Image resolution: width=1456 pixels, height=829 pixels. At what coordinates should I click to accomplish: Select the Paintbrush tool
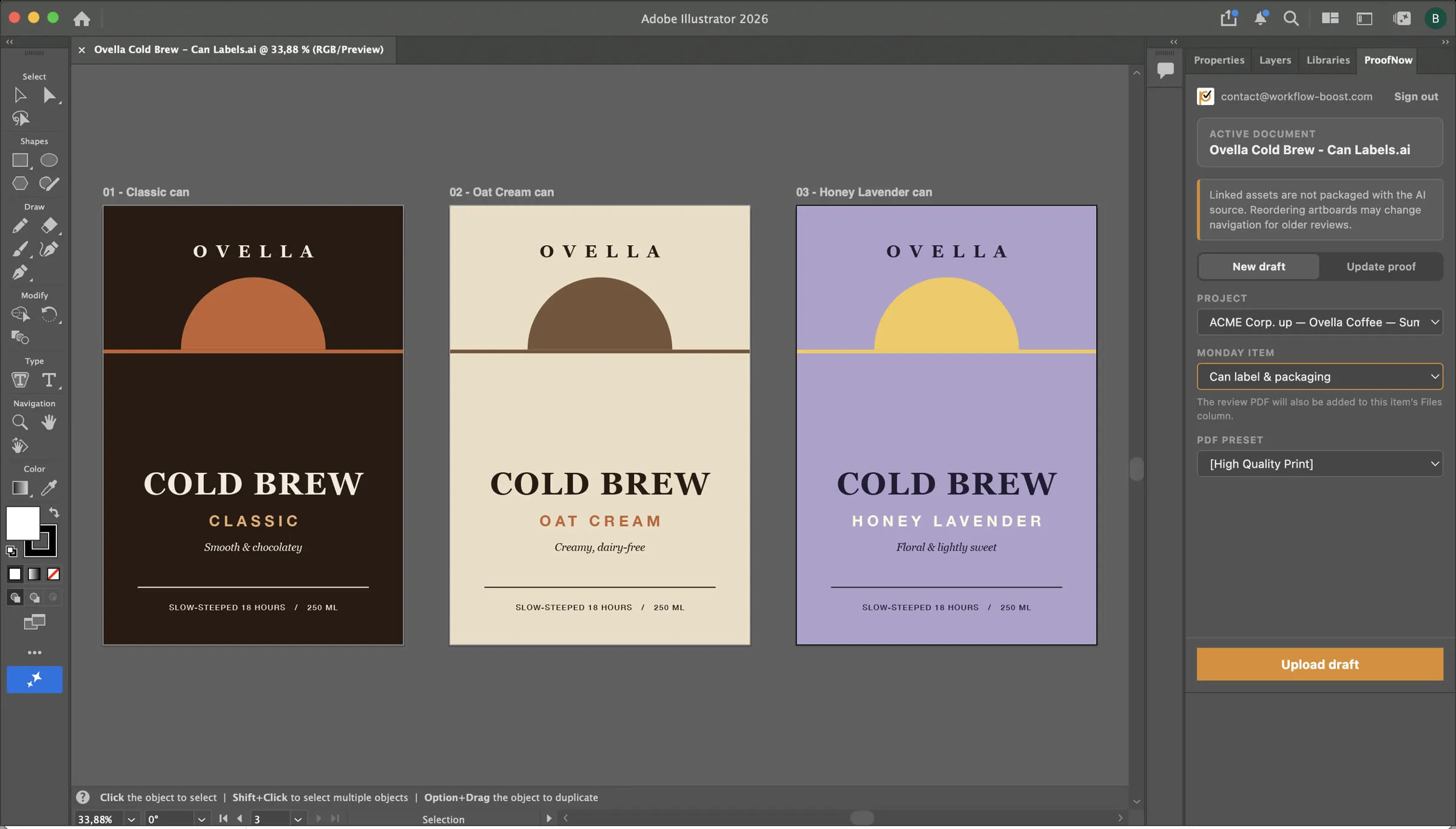[20, 249]
